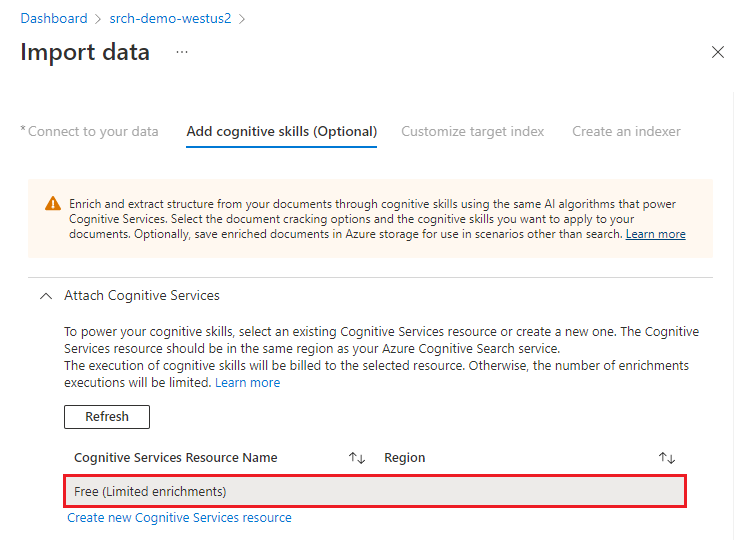Image resolution: width=734 pixels, height=540 pixels.
Task: Click the warning triangle icon
Action: tap(53, 203)
